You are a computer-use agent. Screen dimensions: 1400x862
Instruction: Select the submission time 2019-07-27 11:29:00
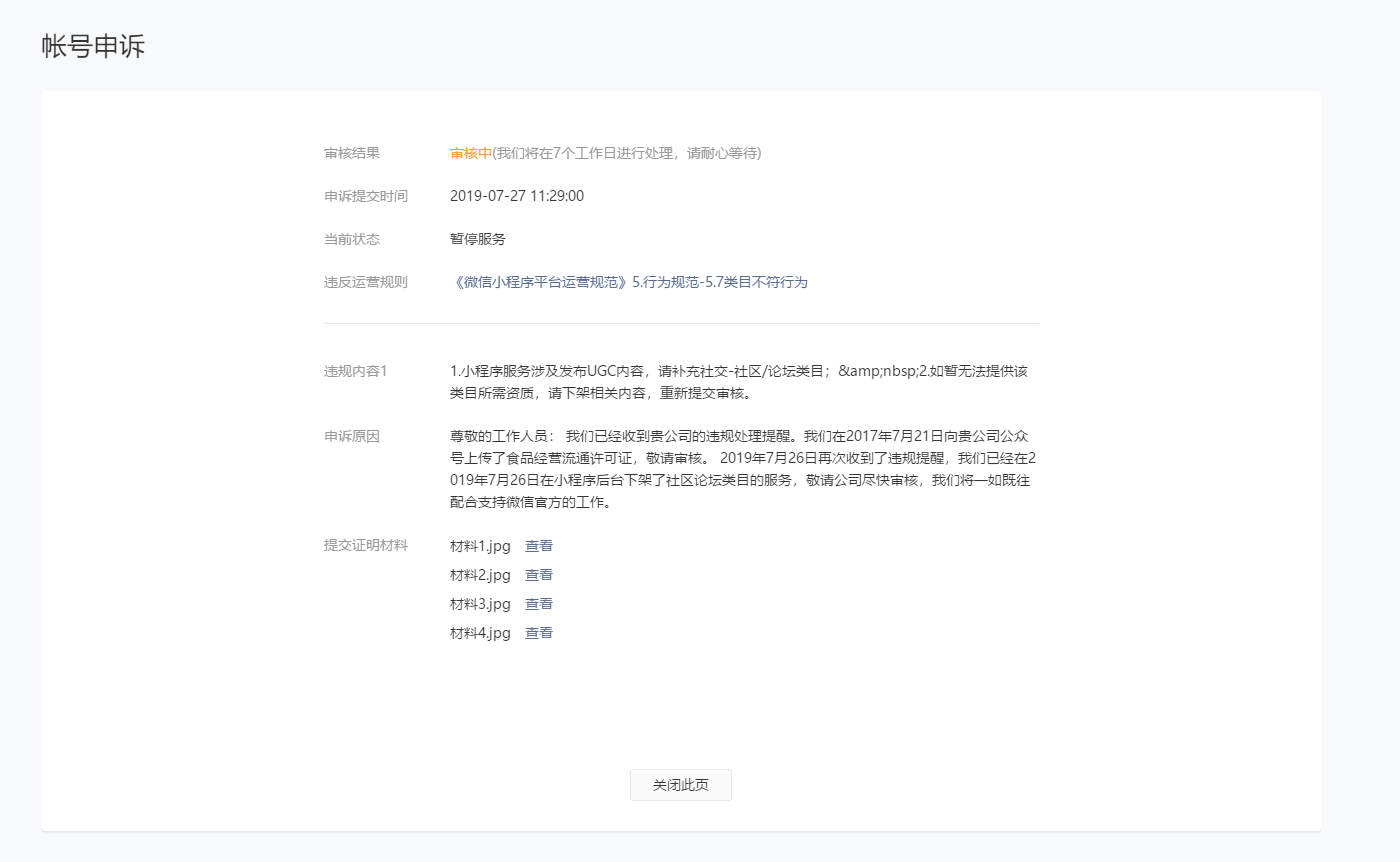(x=517, y=196)
